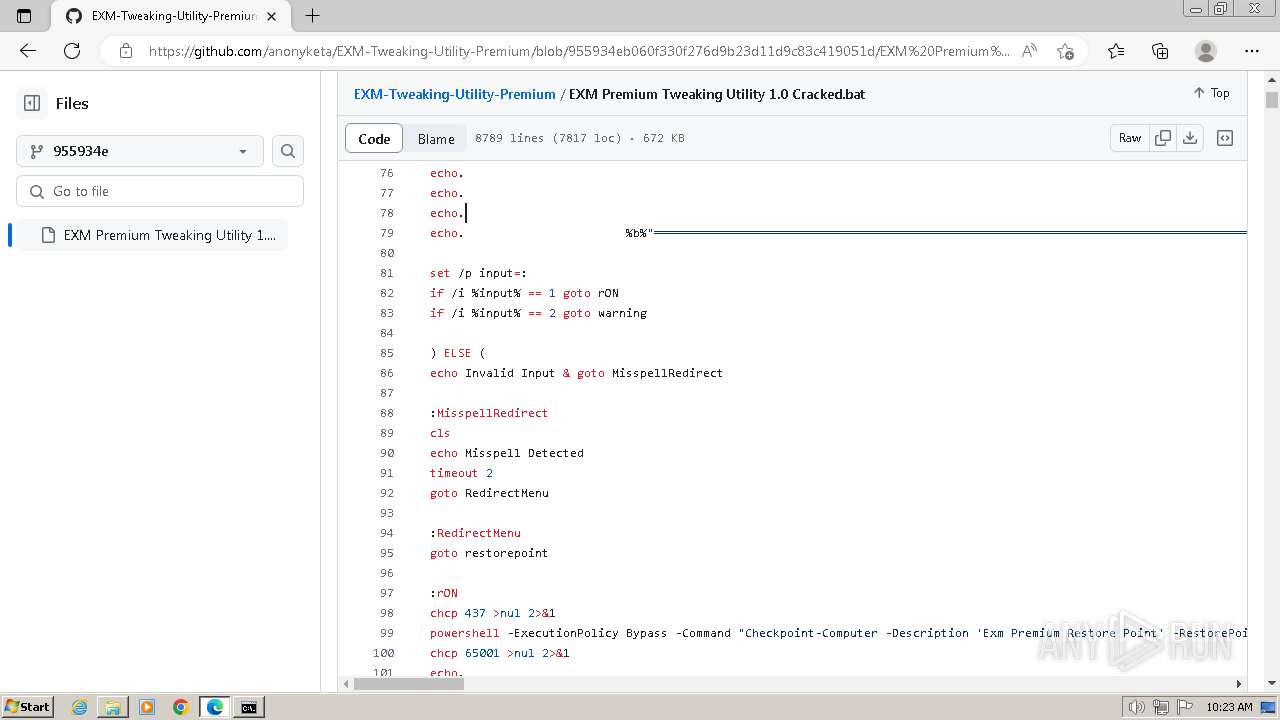The image size is (1280, 720).
Task: Jump to Top of the file
Action: [x=1211, y=93]
